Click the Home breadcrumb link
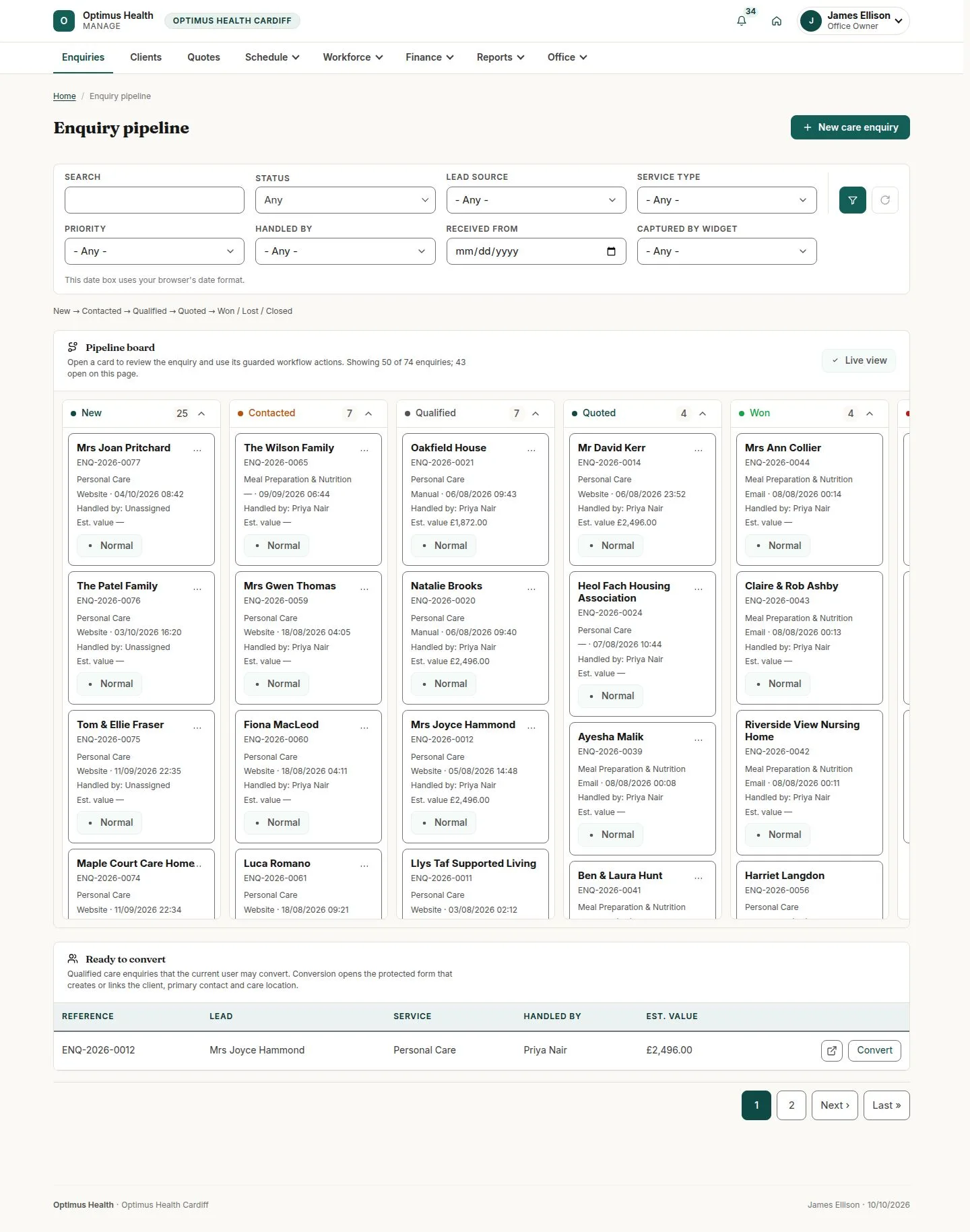 (x=65, y=96)
